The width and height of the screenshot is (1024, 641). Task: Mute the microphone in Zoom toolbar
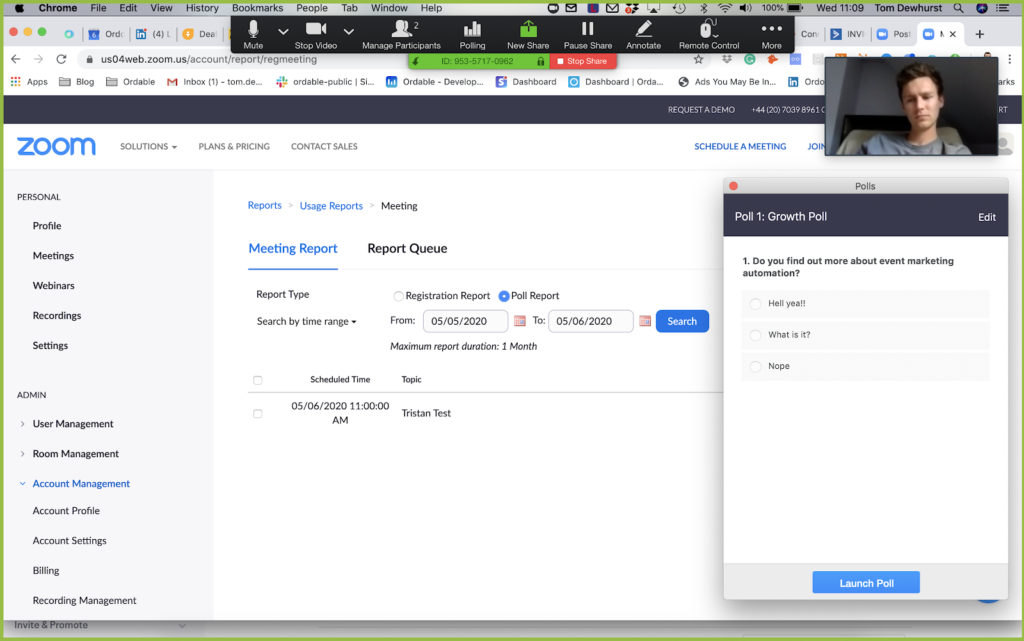point(253,35)
